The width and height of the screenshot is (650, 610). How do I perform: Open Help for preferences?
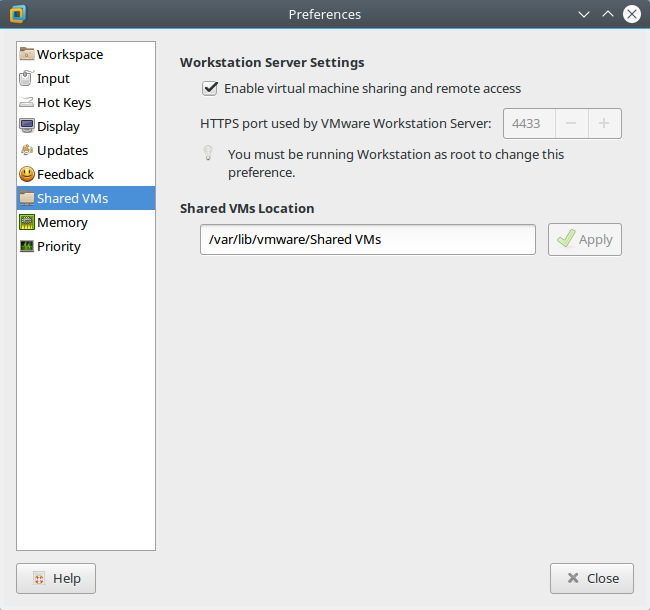point(56,578)
